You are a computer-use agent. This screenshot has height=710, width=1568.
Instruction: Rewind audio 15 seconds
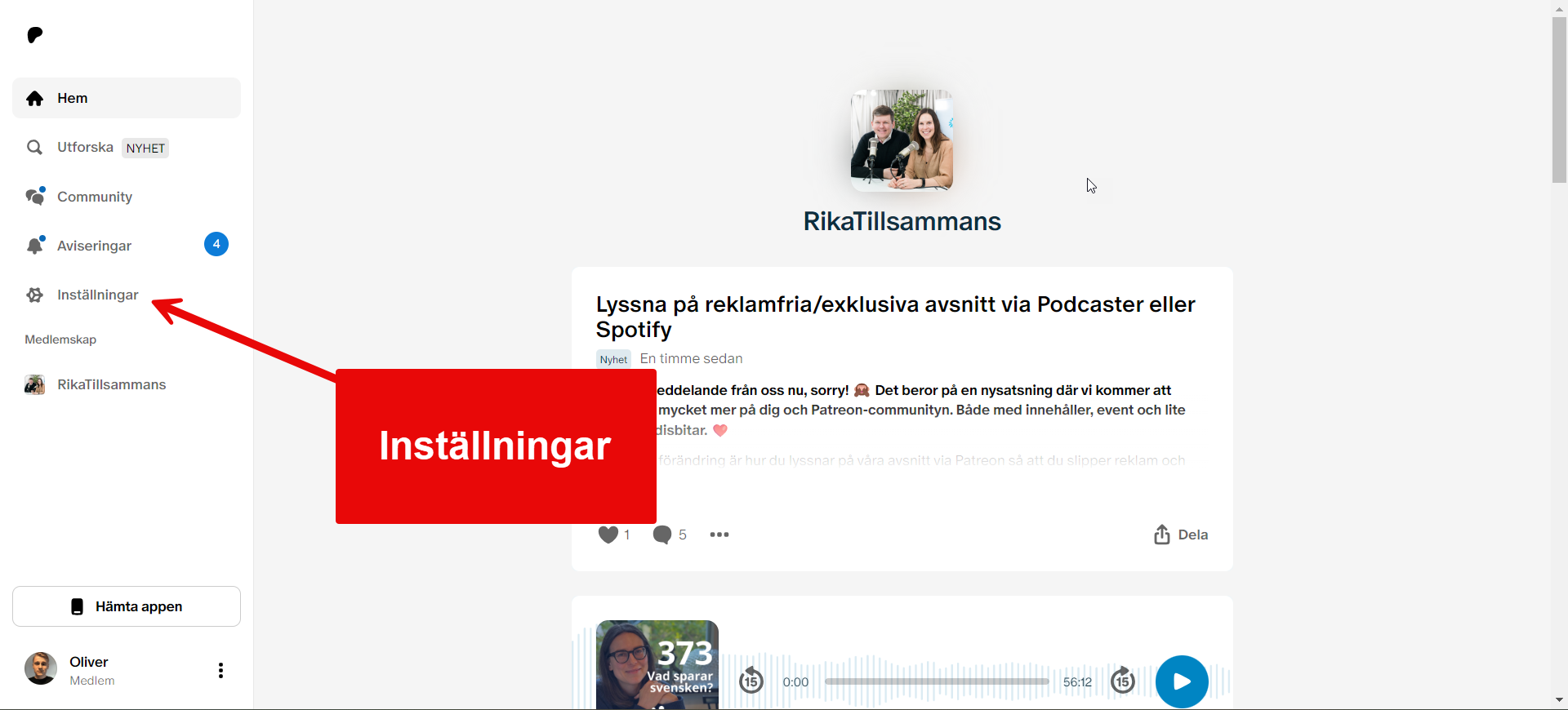click(x=751, y=681)
